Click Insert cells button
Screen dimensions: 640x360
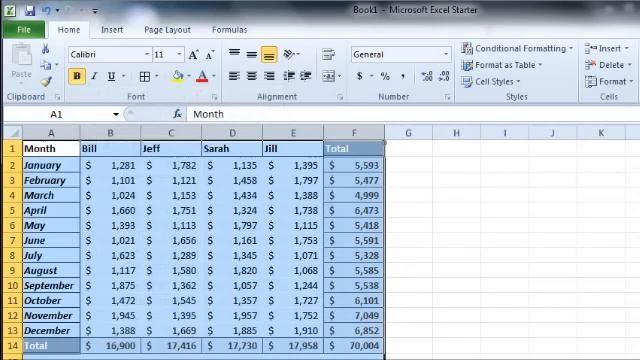[607, 49]
